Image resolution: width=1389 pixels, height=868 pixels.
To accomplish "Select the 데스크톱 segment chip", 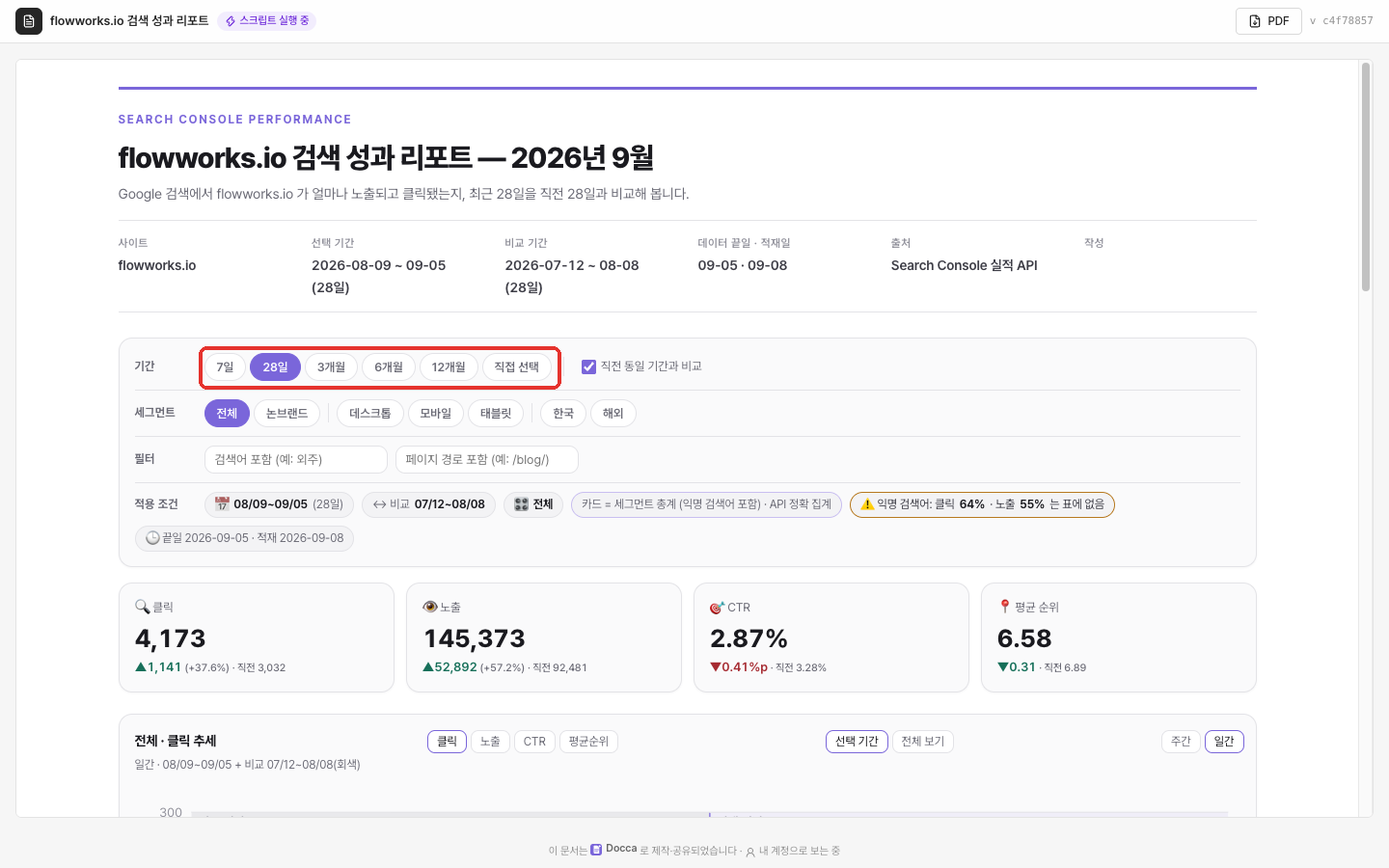I will [x=370, y=414].
